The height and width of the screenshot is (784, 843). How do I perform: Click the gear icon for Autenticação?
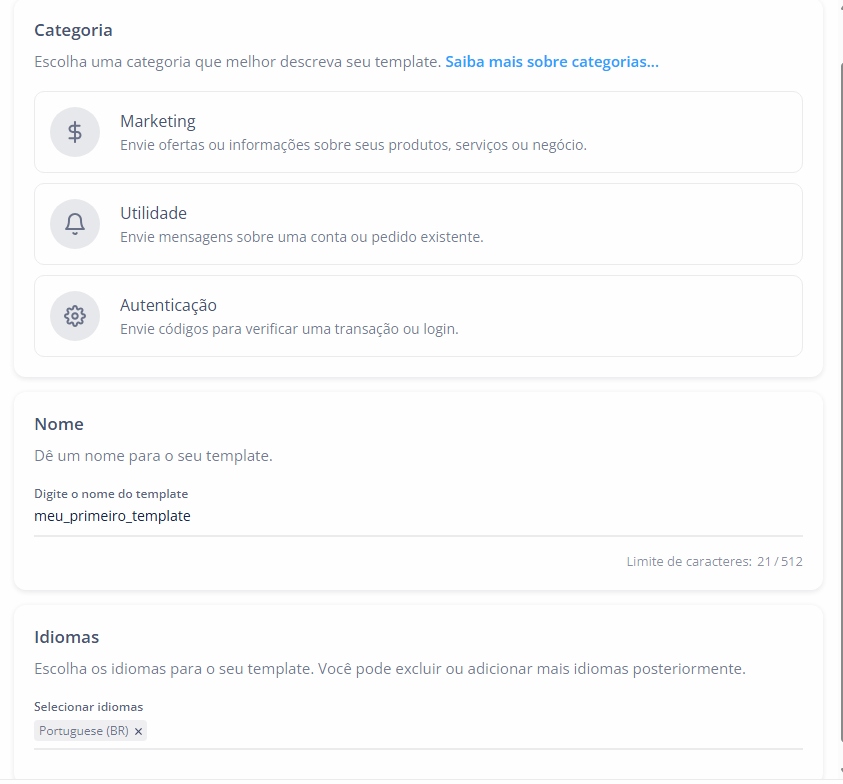[75, 316]
